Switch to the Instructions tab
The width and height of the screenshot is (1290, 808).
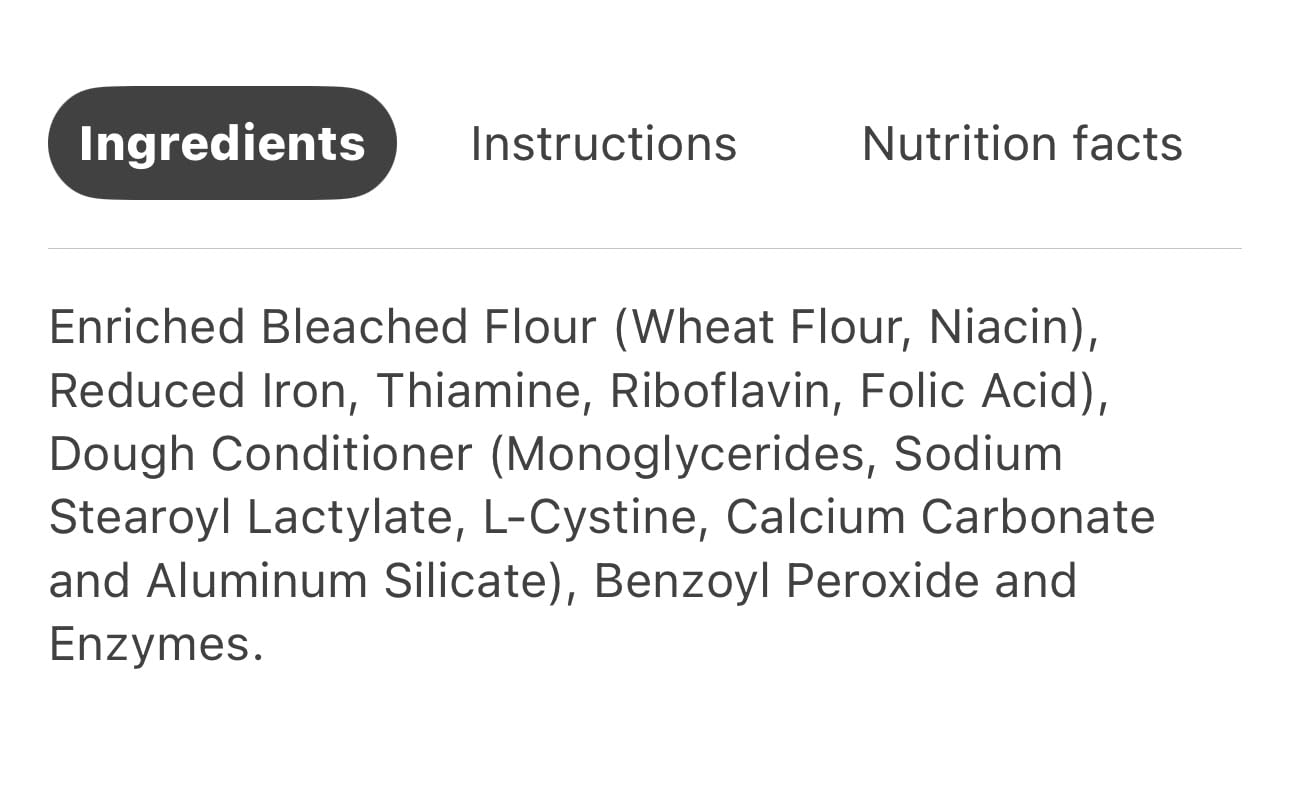click(x=603, y=143)
